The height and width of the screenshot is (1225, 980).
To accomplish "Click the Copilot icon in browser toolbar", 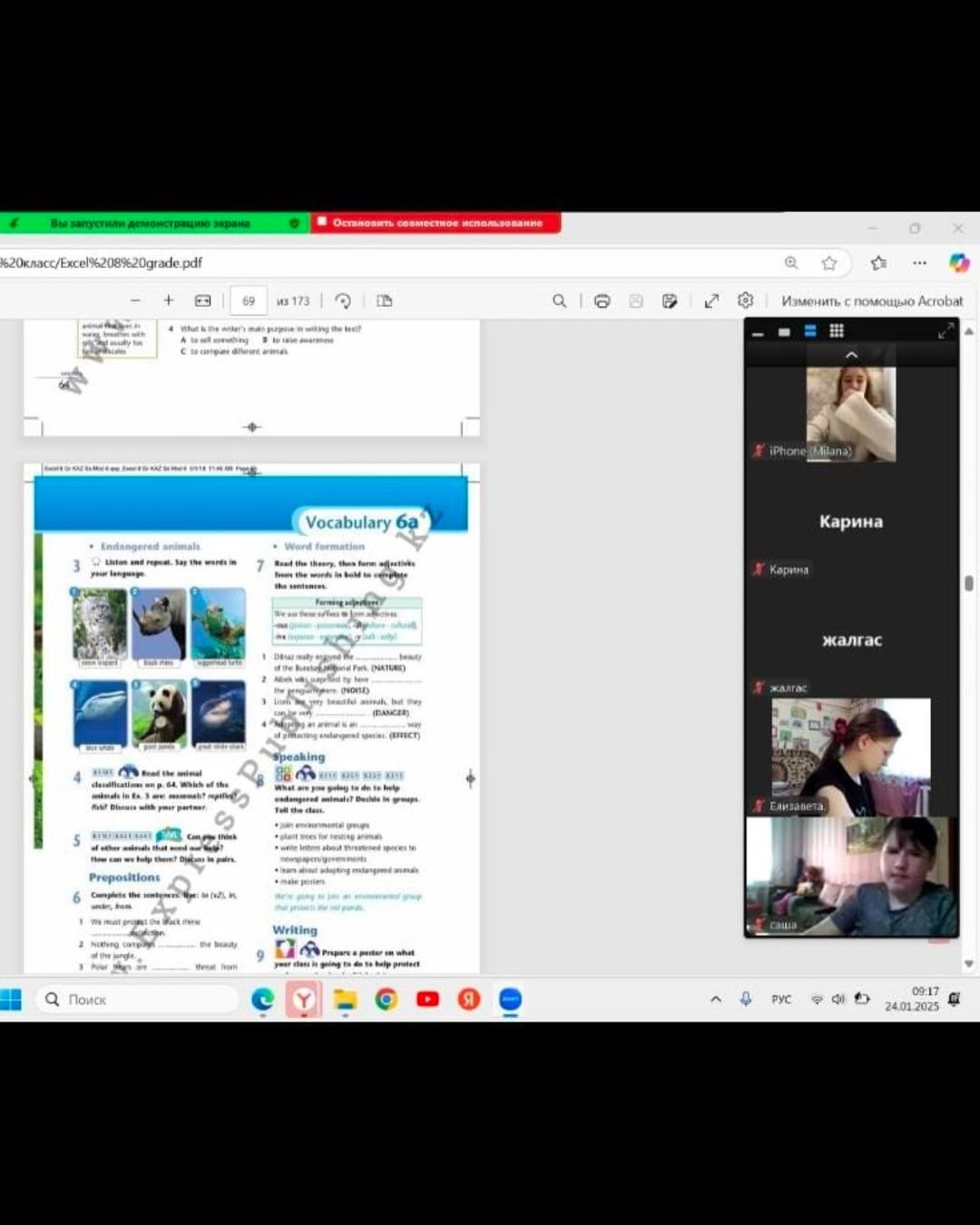I will pyautogui.click(x=958, y=263).
